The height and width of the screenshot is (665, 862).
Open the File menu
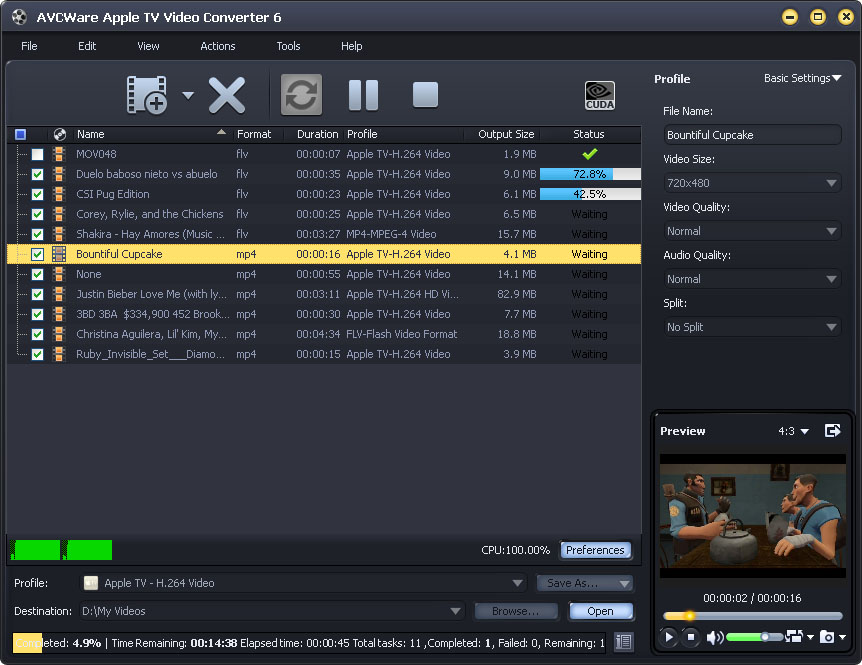[x=29, y=46]
